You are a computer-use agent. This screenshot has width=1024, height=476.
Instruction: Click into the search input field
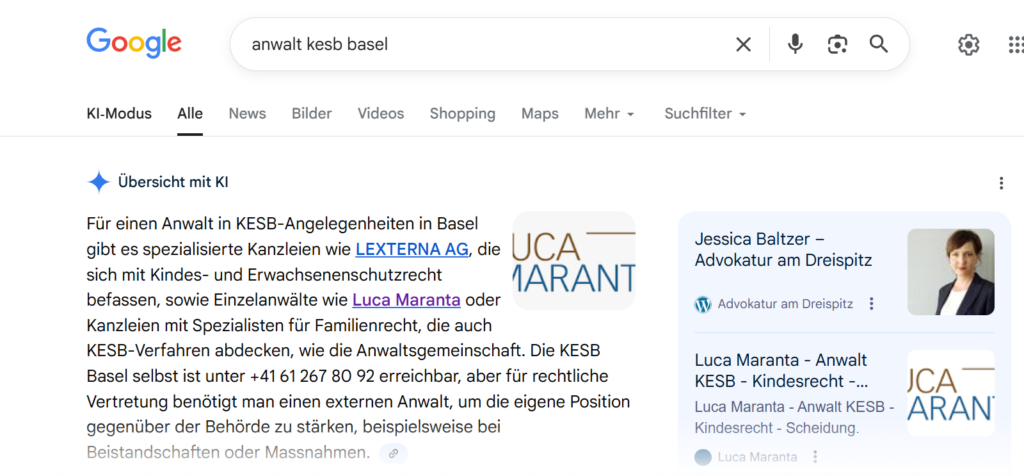[480, 44]
